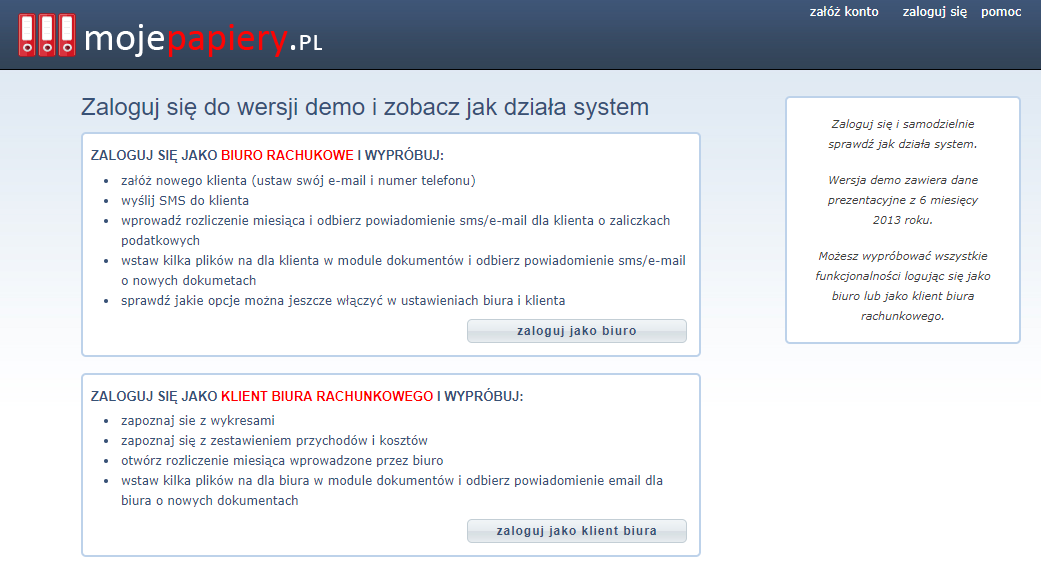Click the red 'BIURO RACHUKOWE' heading text
The height and width of the screenshot is (578, 1041).
click(287, 156)
